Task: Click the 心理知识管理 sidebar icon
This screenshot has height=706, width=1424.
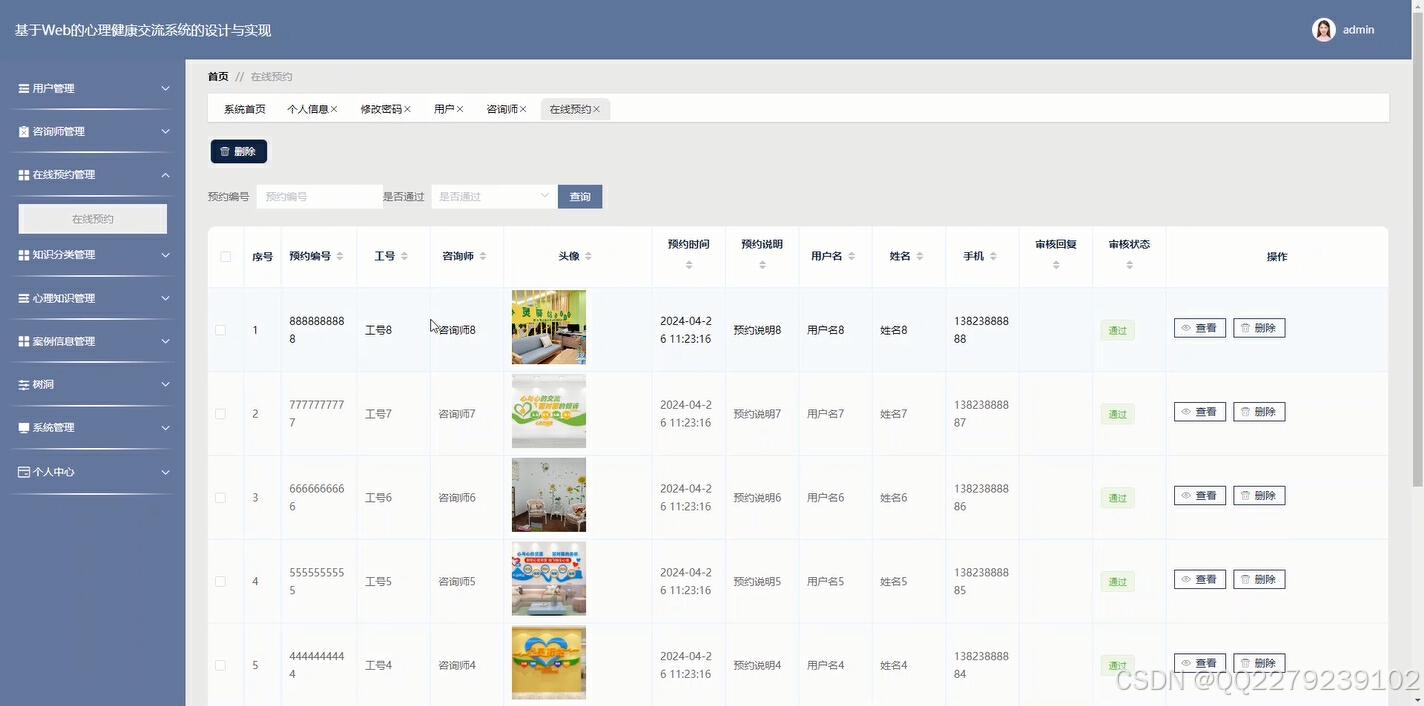Action: click(x=23, y=297)
